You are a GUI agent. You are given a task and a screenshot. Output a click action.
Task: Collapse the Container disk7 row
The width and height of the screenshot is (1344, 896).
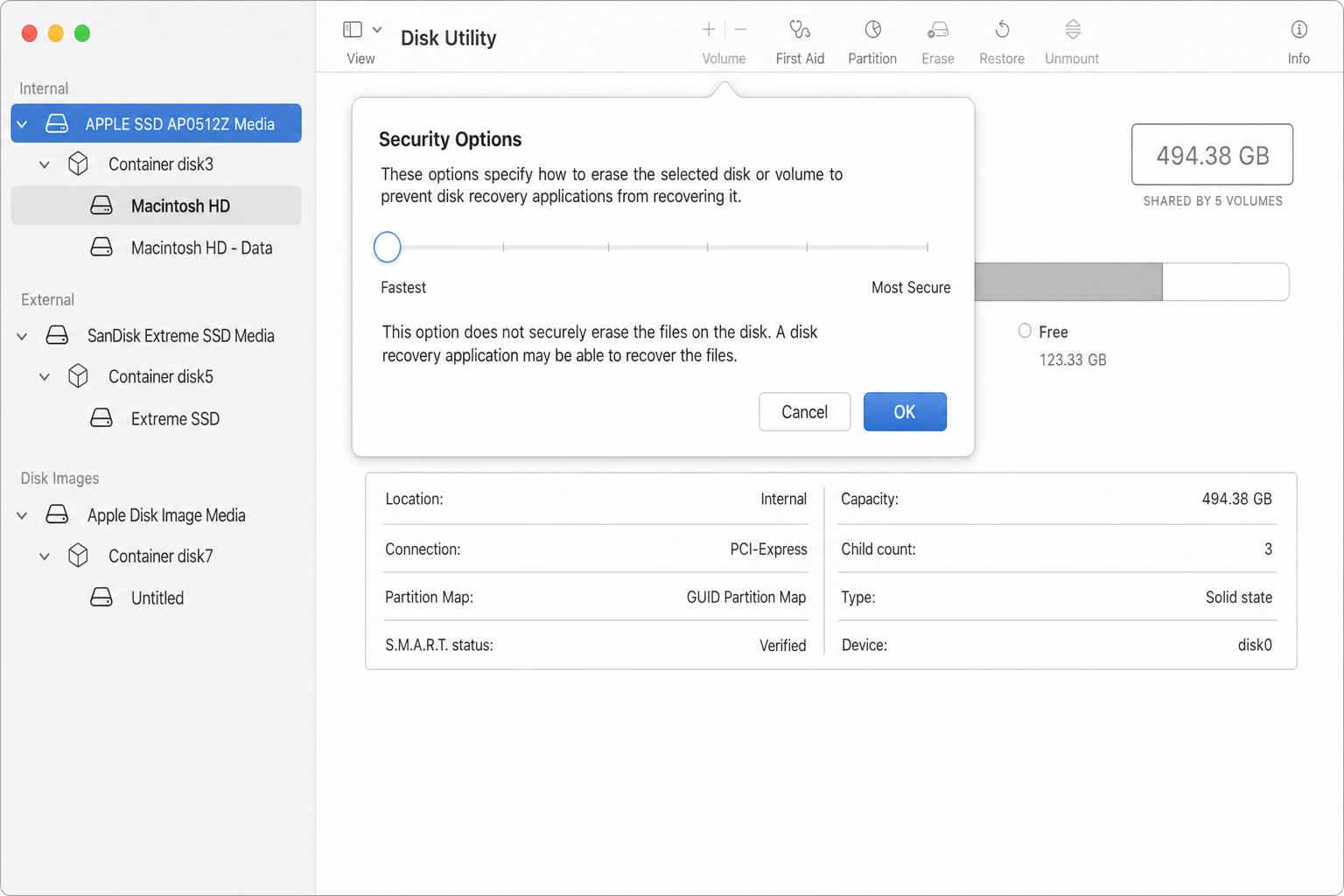coord(45,556)
